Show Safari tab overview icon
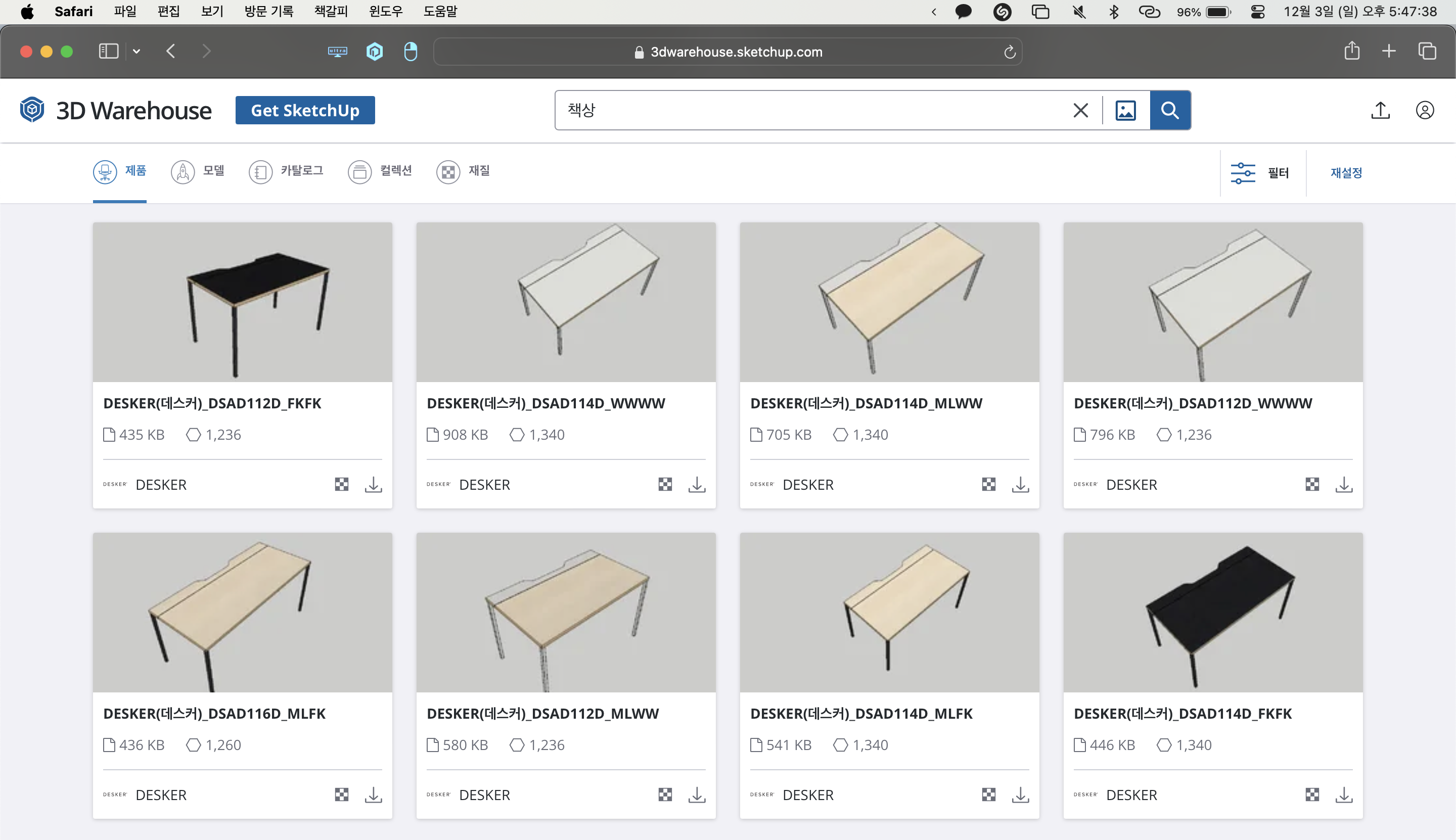The image size is (1456, 840). pos(1427,52)
